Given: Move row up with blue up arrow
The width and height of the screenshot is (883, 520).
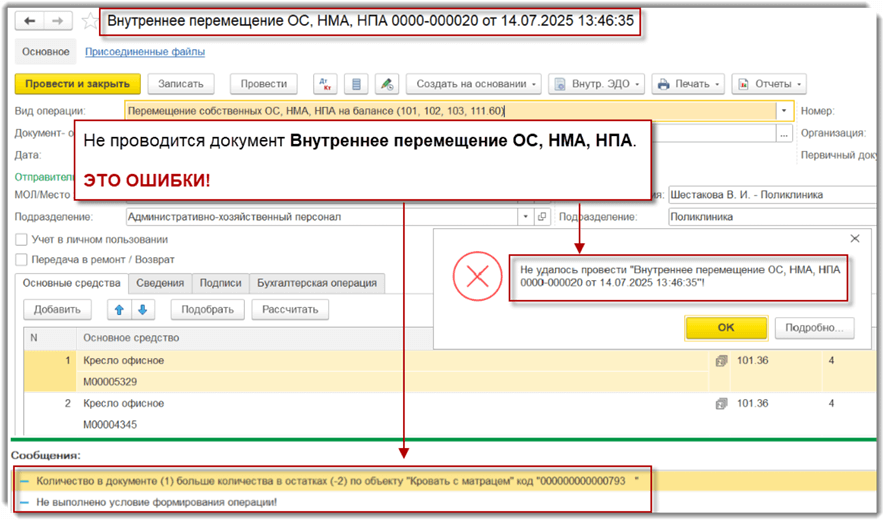Looking at the screenshot, I should click(x=119, y=309).
